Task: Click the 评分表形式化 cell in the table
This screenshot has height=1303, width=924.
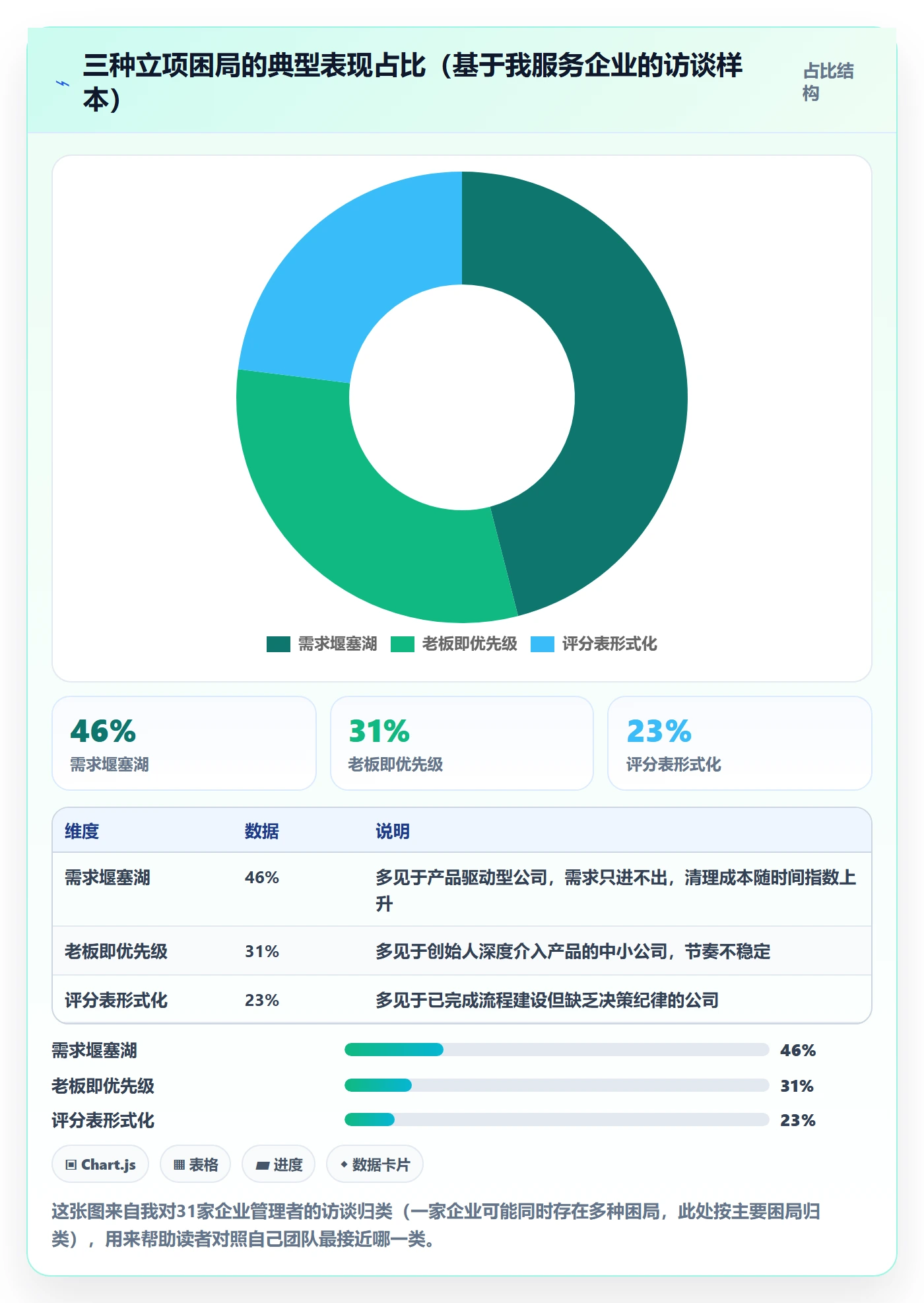Action: tap(116, 1000)
